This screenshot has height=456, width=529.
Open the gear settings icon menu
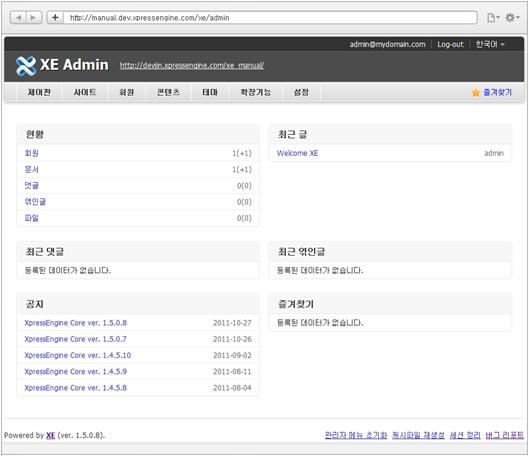(512, 18)
